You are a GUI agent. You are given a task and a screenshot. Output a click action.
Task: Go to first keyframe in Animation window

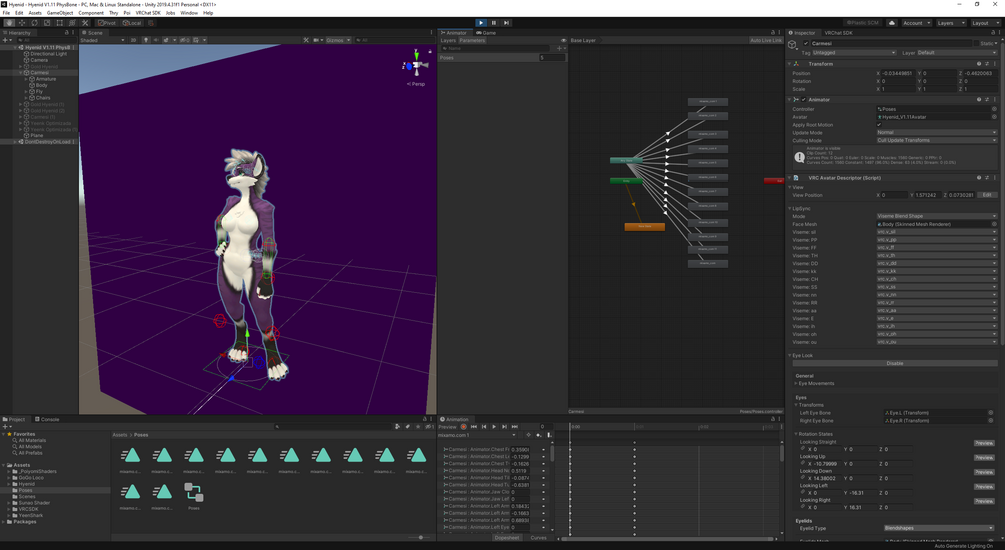(x=474, y=426)
